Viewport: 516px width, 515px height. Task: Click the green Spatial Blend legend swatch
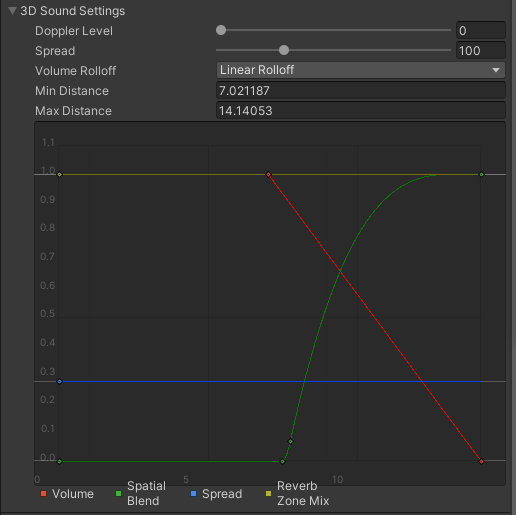point(118,494)
